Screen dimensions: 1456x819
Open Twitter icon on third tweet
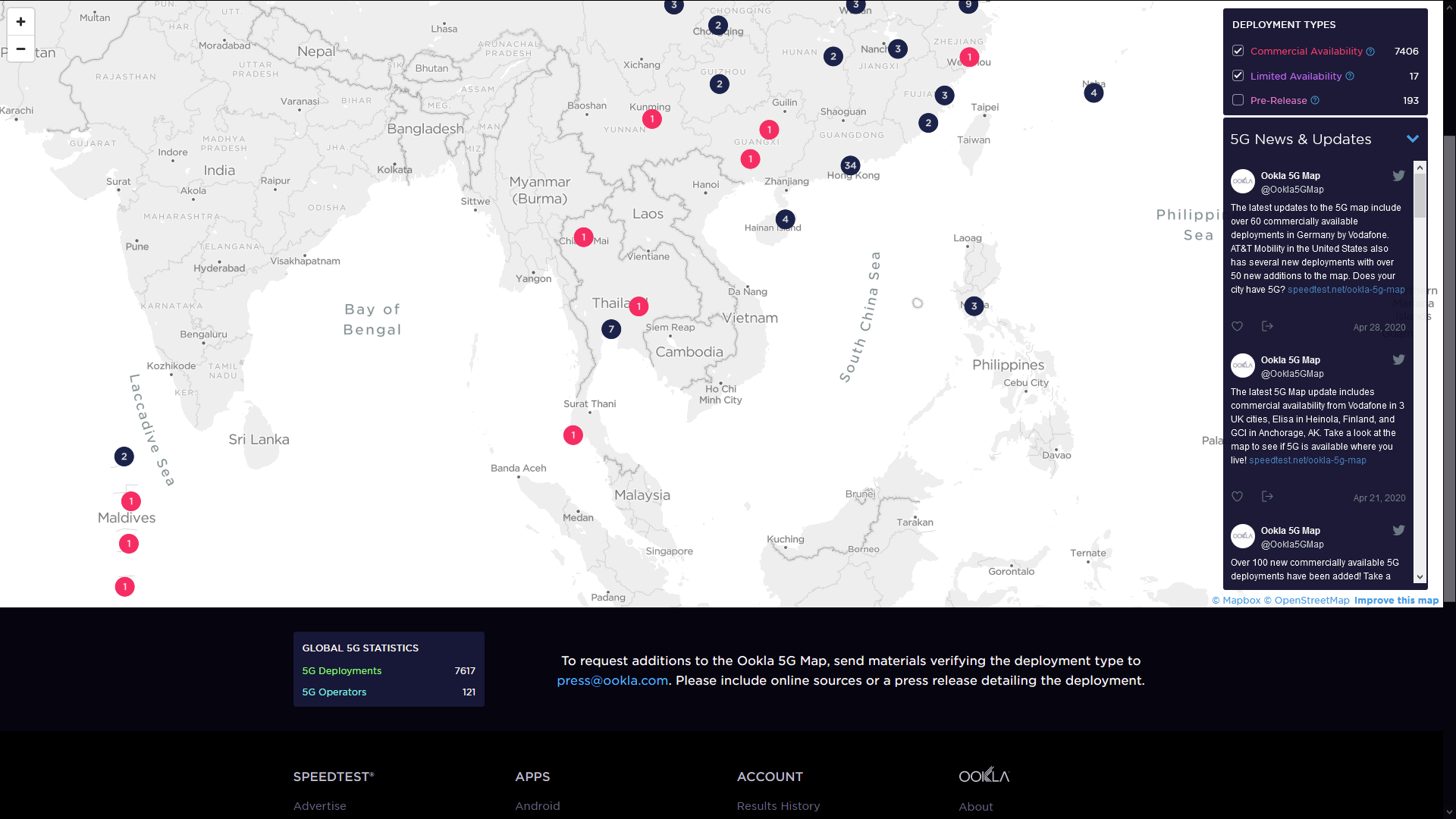[1399, 531]
